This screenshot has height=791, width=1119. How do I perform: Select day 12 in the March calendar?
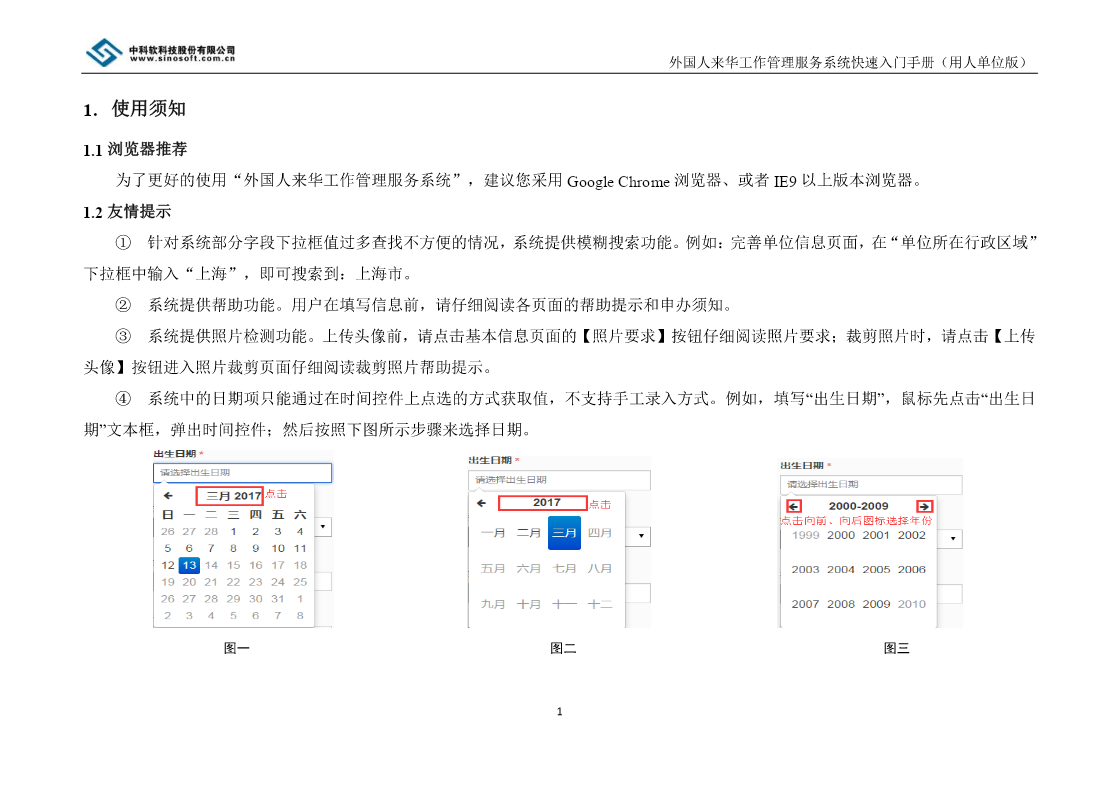pos(168,565)
